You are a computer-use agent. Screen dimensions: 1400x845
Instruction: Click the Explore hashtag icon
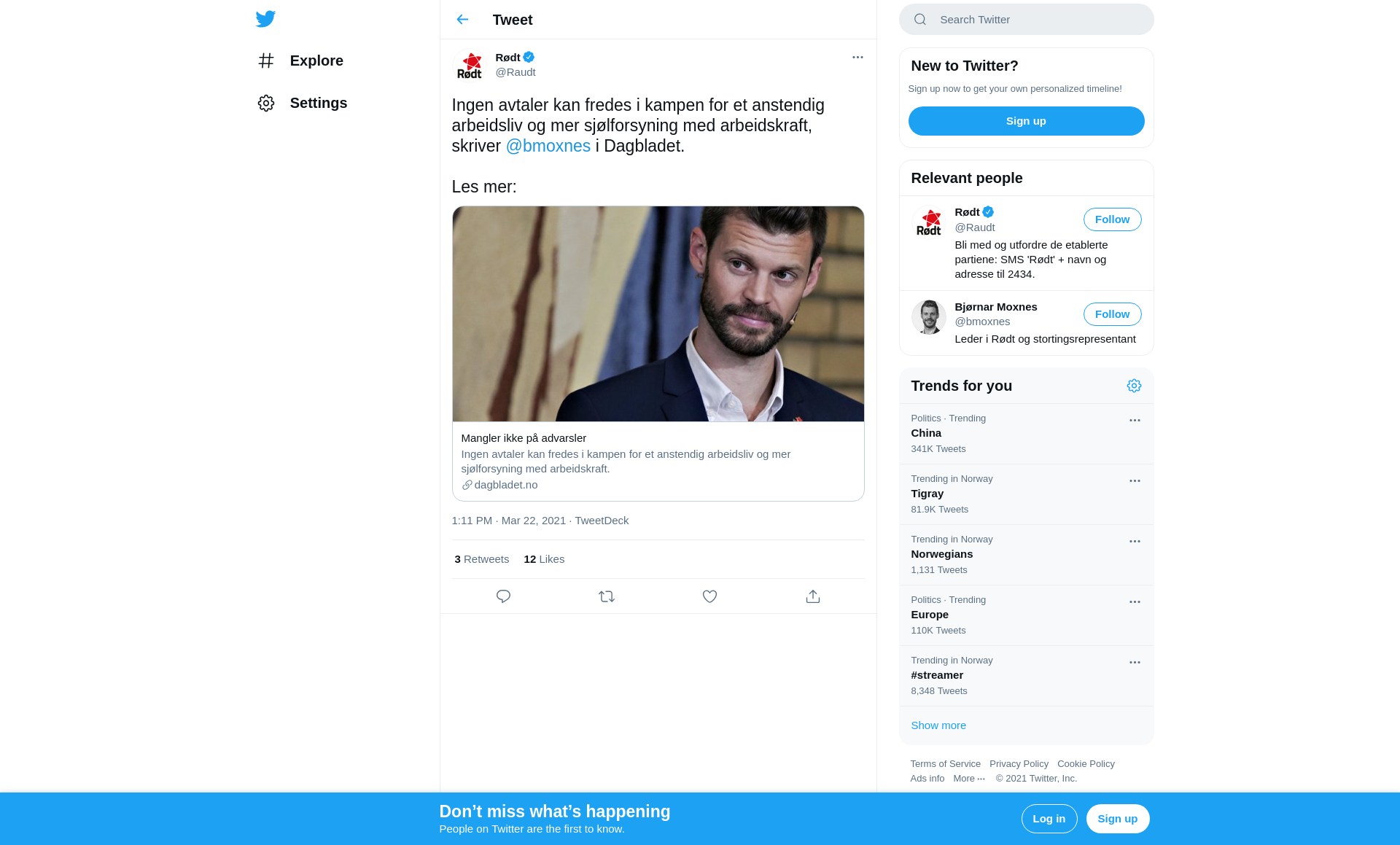click(266, 61)
